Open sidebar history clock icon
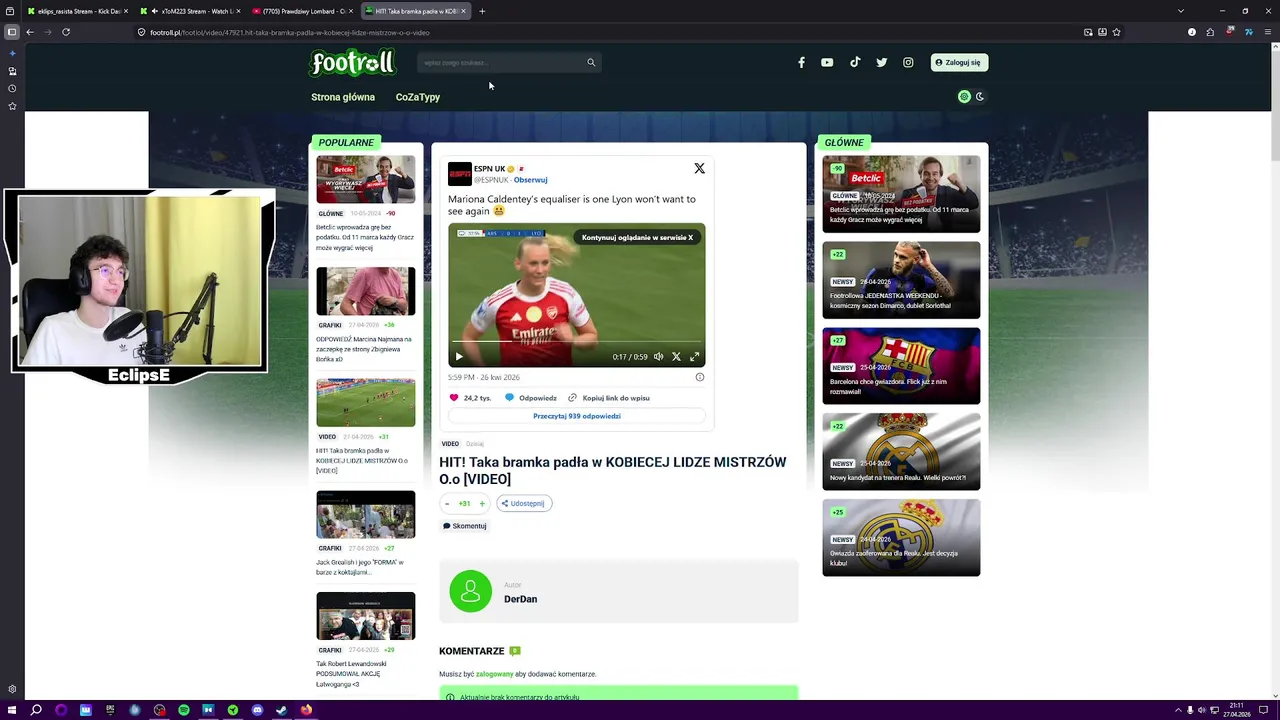 pyautogui.click(x=12, y=89)
